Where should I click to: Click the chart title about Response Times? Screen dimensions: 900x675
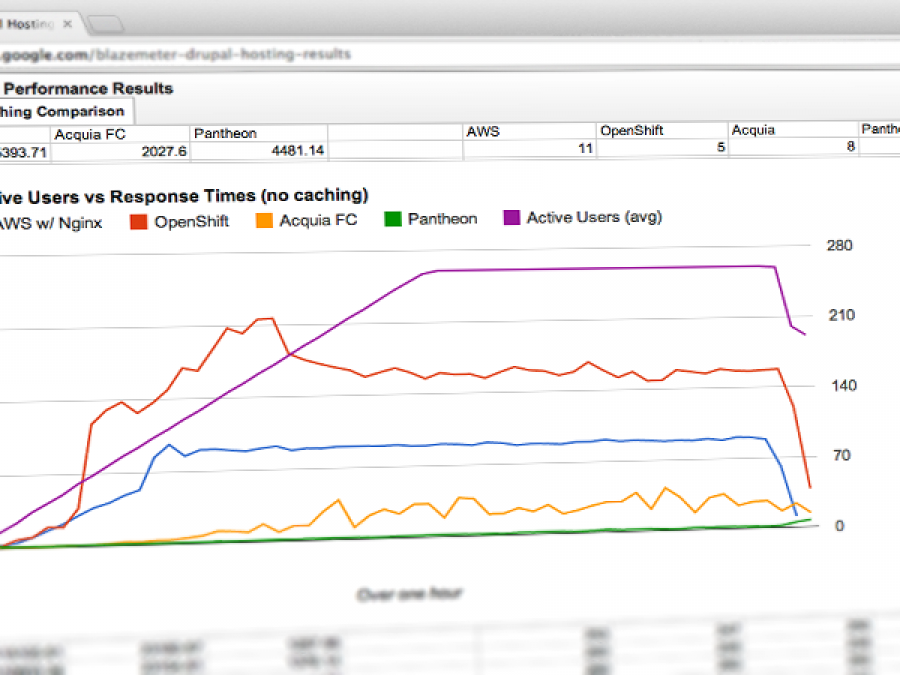pos(183,196)
